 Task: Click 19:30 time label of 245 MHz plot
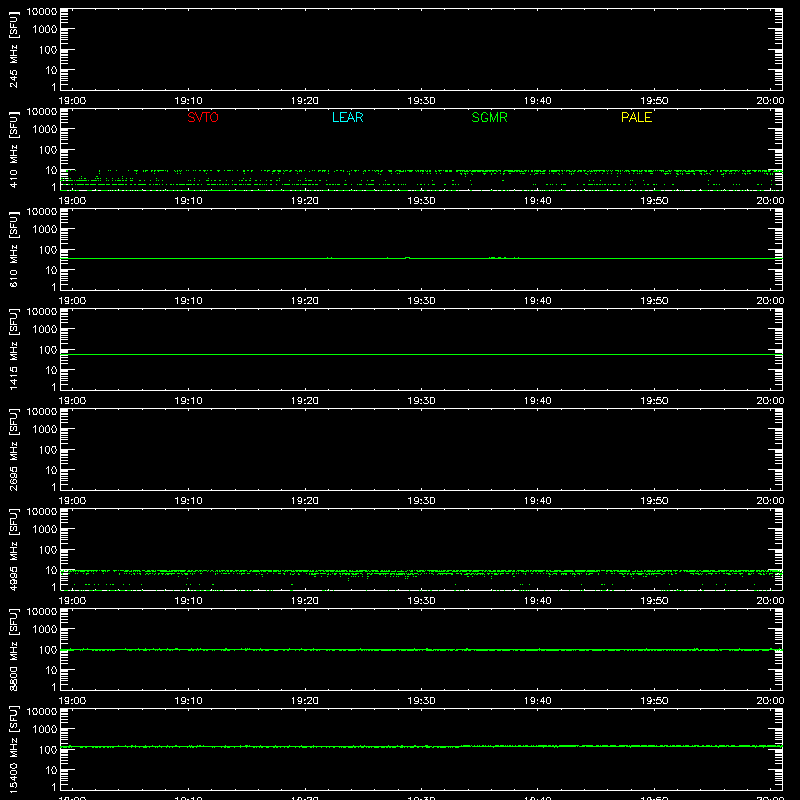click(x=421, y=101)
